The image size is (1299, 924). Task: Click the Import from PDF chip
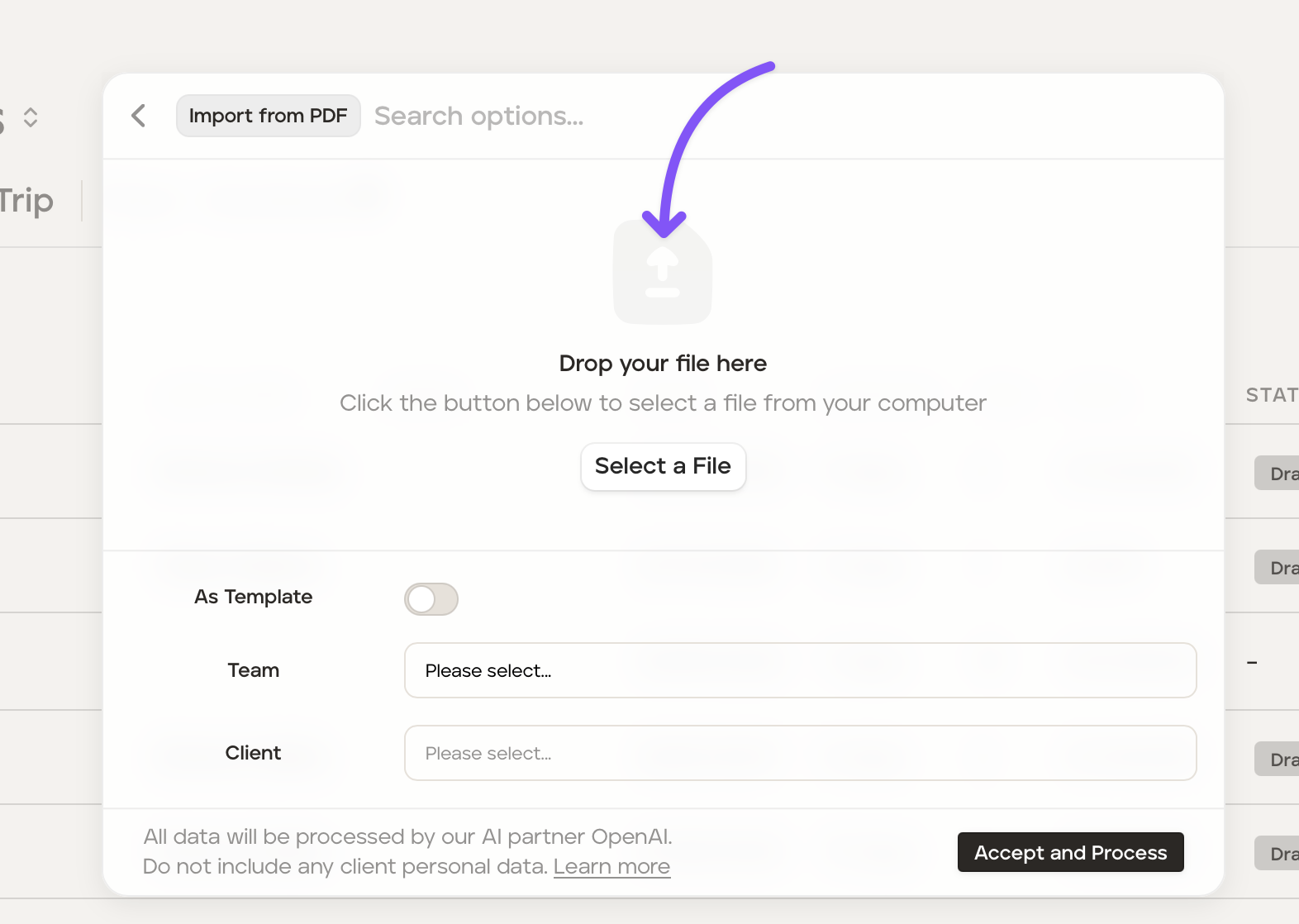[269, 116]
